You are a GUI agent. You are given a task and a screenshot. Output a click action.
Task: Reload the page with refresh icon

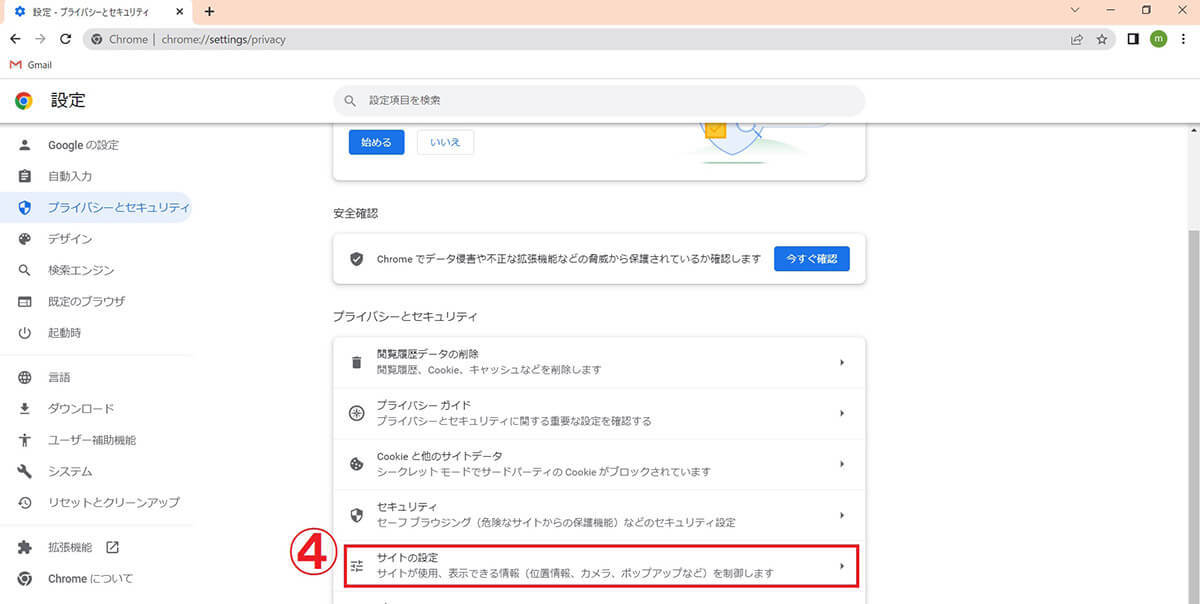pyautogui.click(x=66, y=39)
